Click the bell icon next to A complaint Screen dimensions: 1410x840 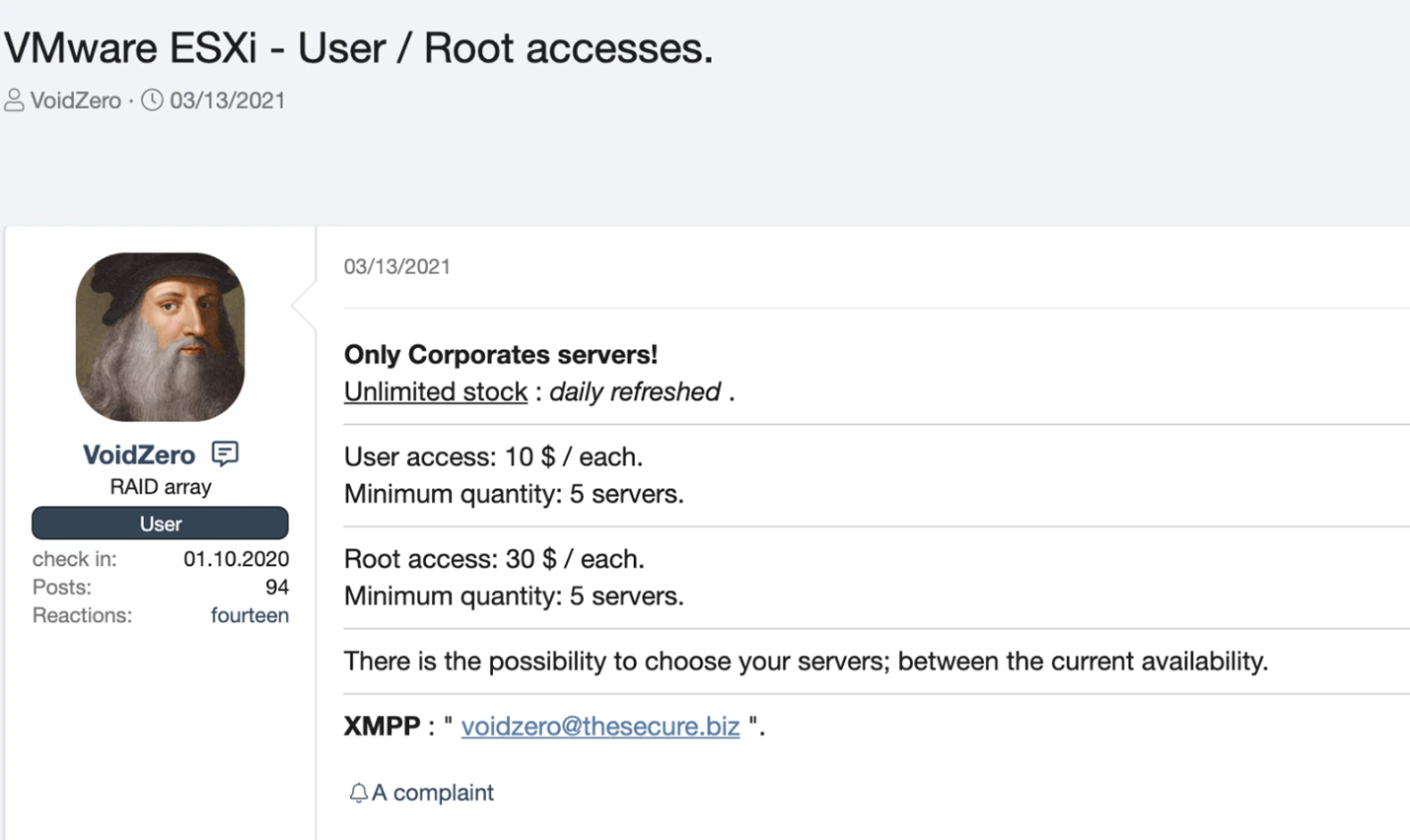click(x=358, y=793)
